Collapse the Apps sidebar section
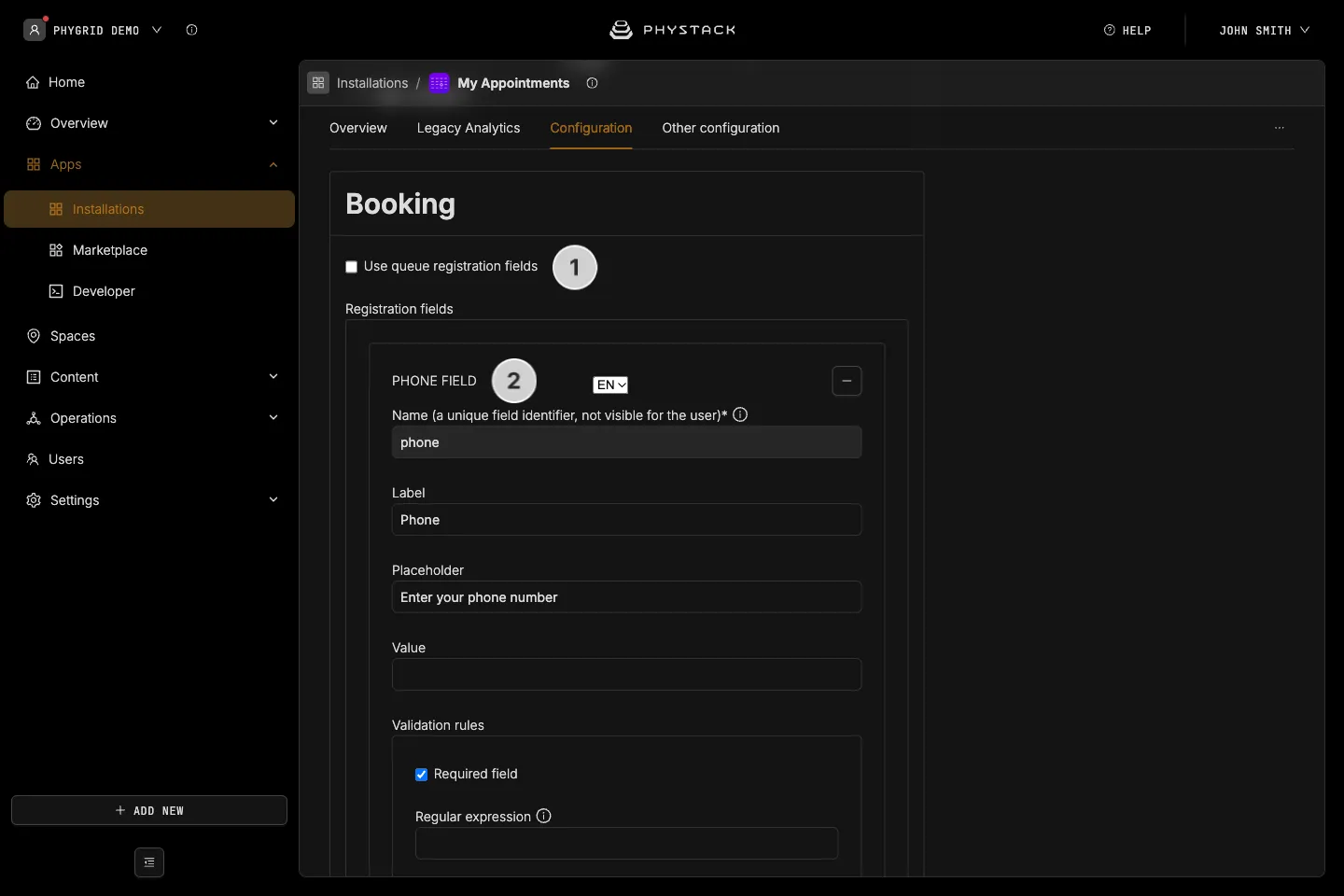The height and width of the screenshot is (896, 1344). 273,164
